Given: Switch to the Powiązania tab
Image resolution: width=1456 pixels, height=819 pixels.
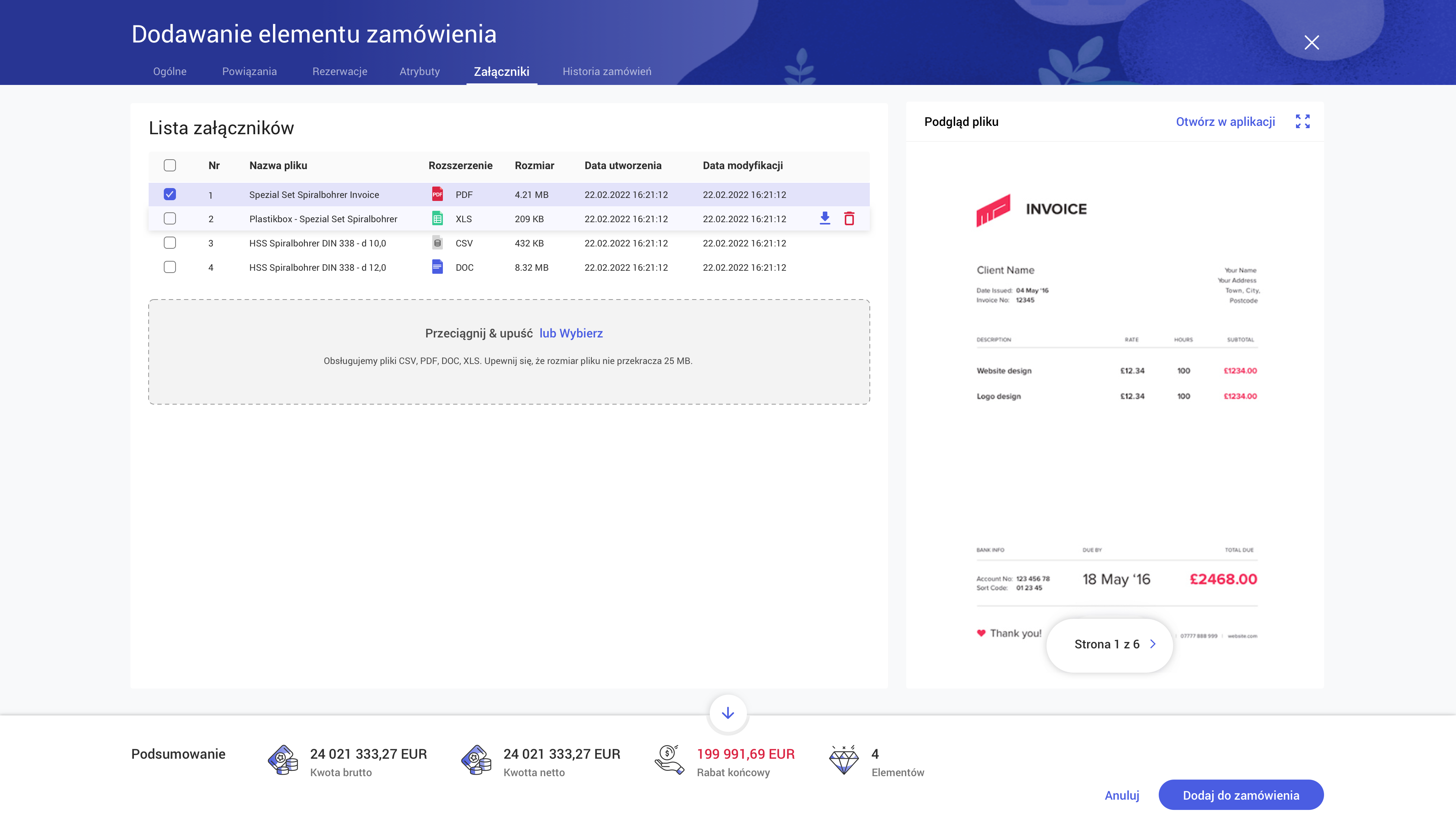Looking at the screenshot, I should point(249,71).
